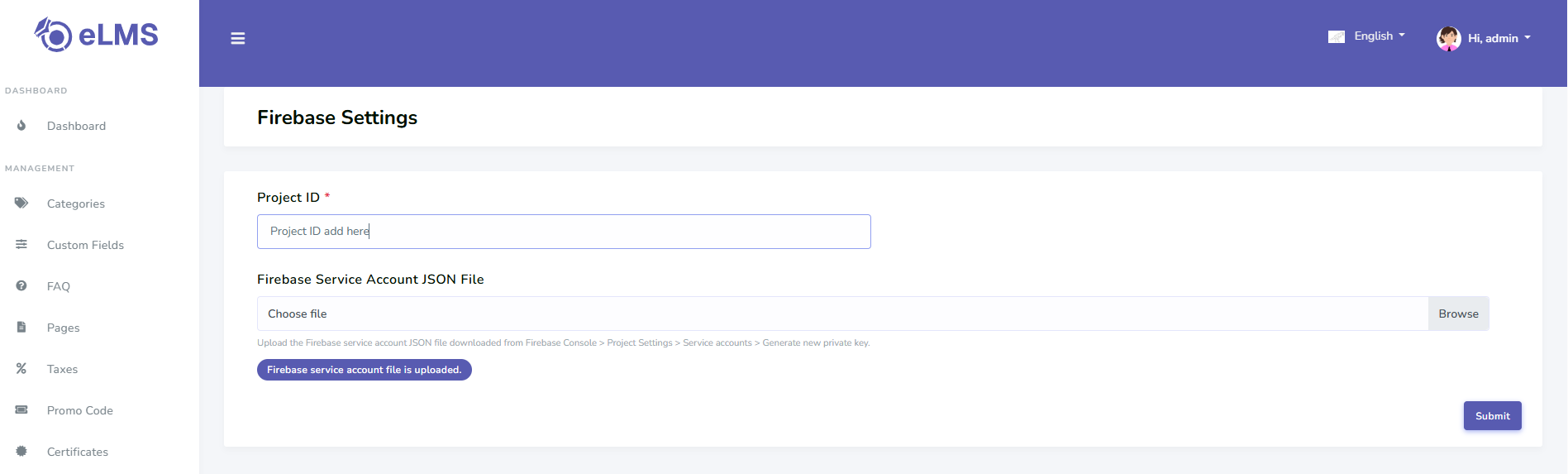Image resolution: width=1568 pixels, height=474 pixels.
Task: Toggle the hamburger sidebar menu
Action: pyautogui.click(x=238, y=38)
